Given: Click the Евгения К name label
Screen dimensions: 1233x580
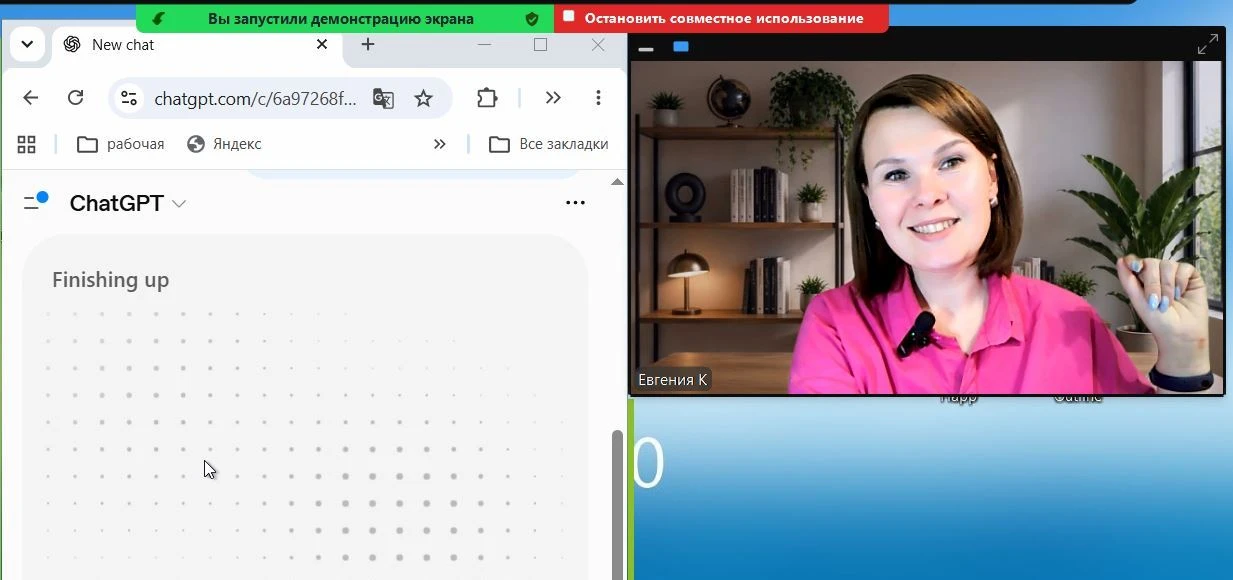Looking at the screenshot, I should tap(673, 380).
